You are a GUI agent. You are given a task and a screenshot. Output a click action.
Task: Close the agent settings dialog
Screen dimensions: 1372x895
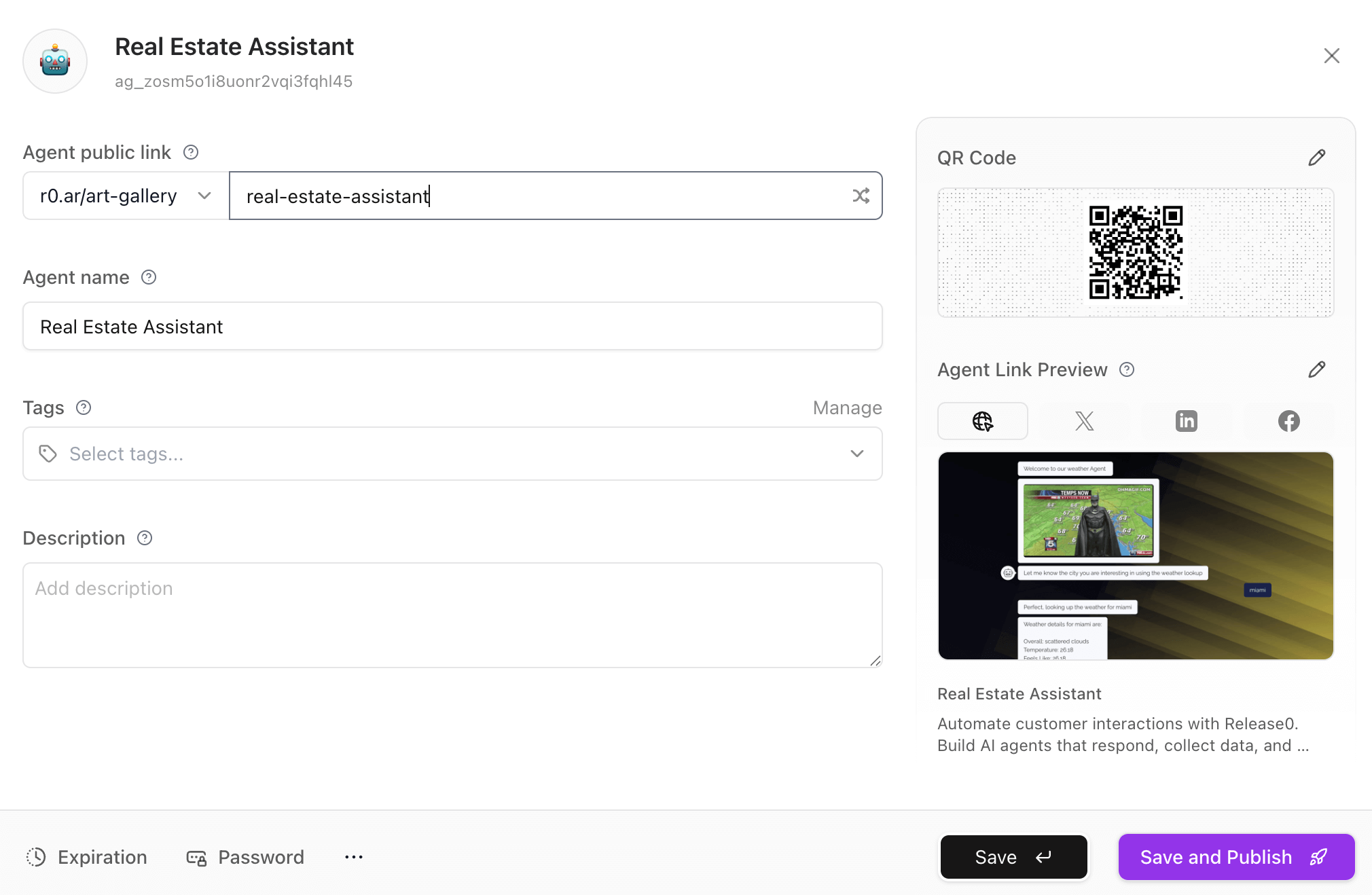(x=1331, y=56)
